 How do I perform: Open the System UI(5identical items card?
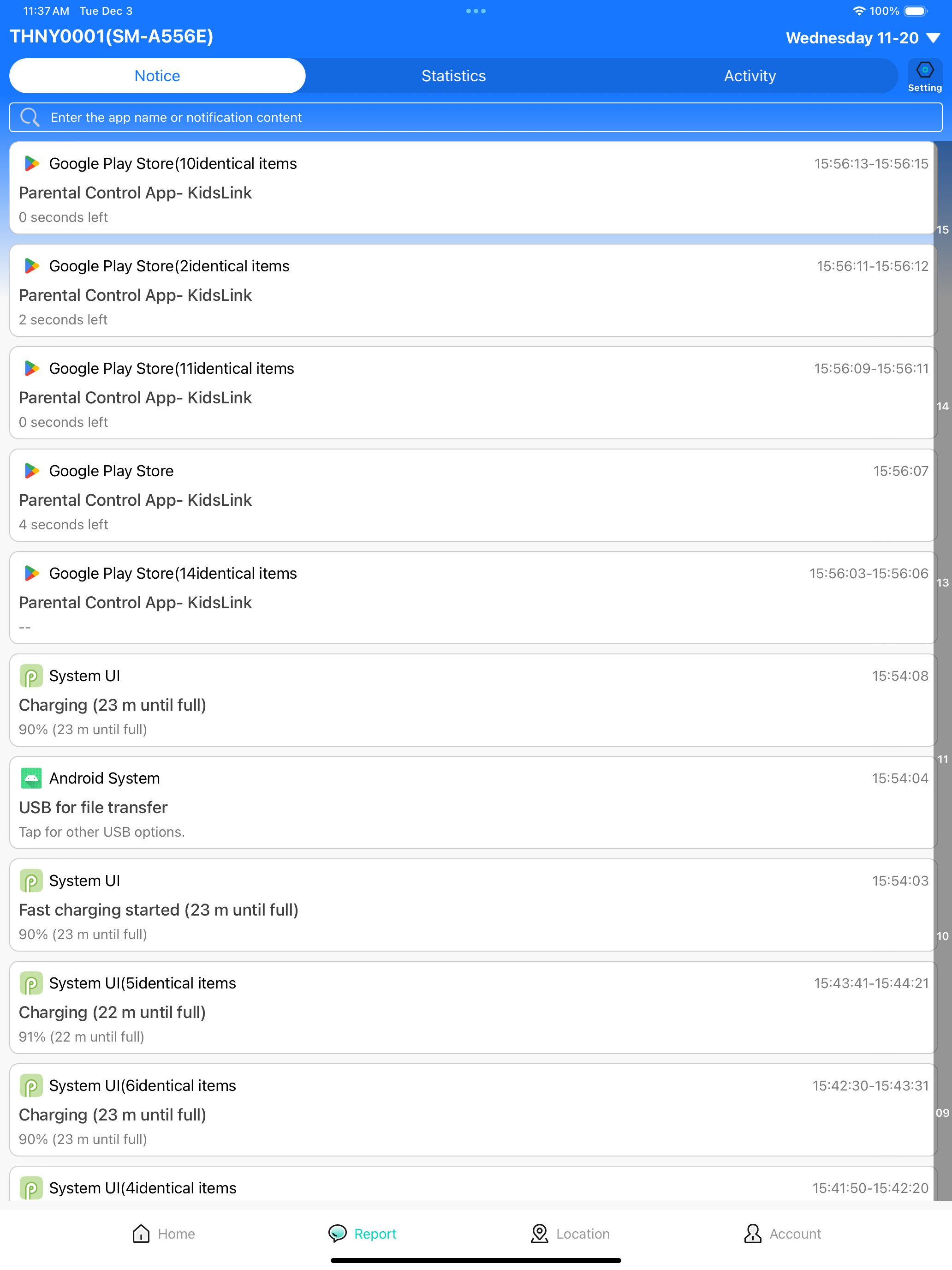473,1007
